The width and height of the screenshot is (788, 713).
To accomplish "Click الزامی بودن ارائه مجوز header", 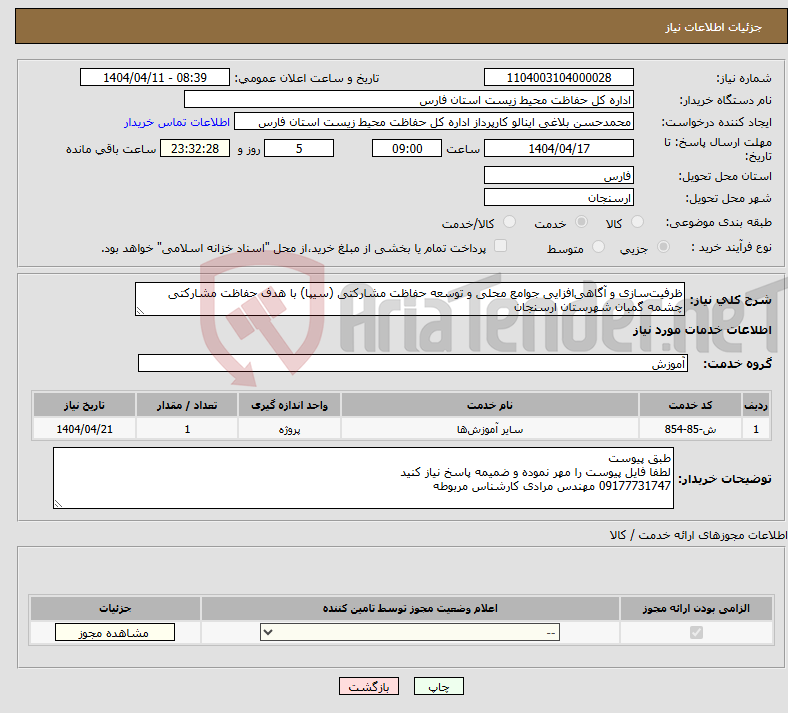I will click(x=696, y=608).
